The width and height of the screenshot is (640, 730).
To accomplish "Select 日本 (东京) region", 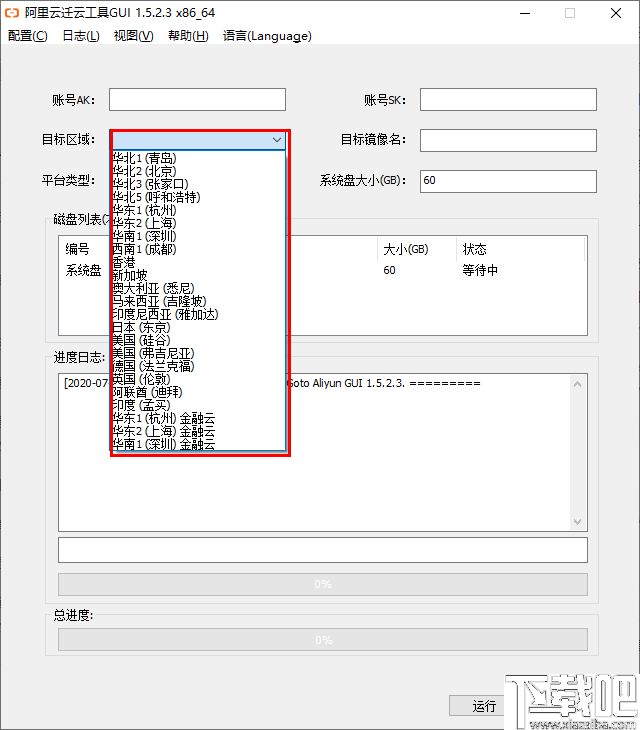I will (x=198, y=328).
